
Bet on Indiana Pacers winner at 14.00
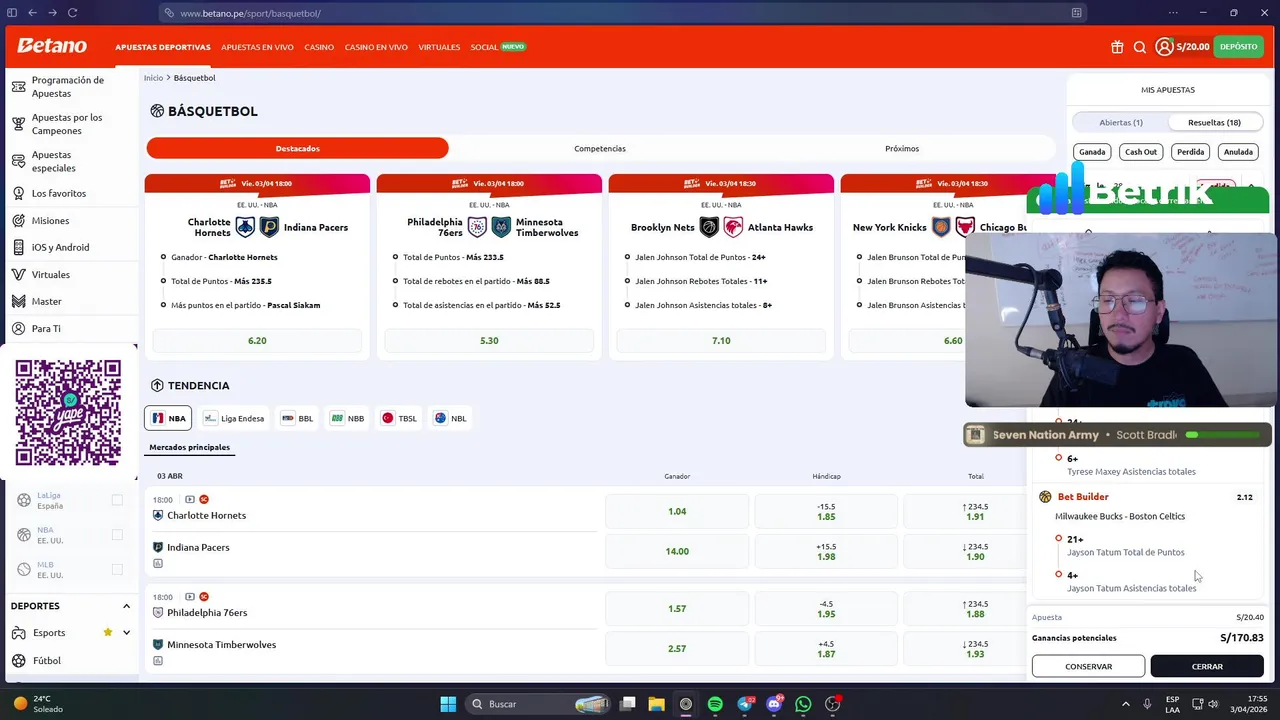click(x=677, y=551)
